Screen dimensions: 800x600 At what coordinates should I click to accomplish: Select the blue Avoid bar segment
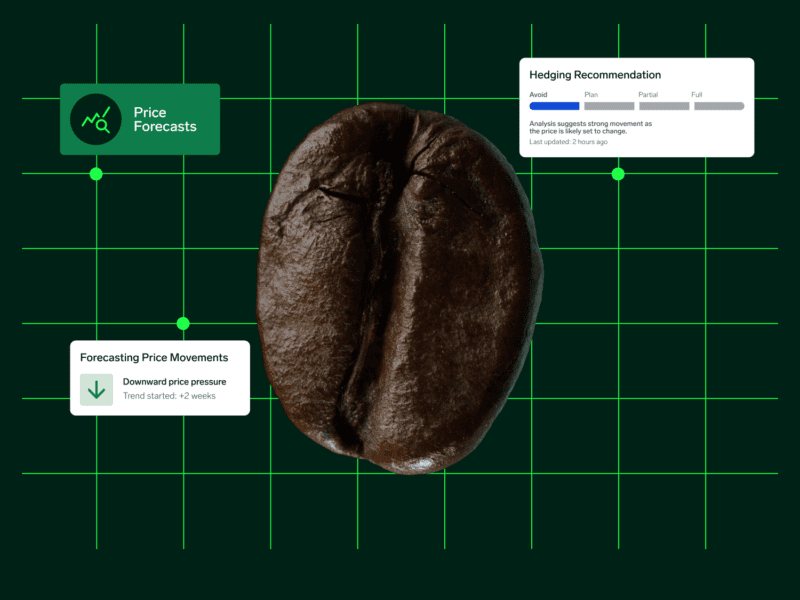[555, 106]
